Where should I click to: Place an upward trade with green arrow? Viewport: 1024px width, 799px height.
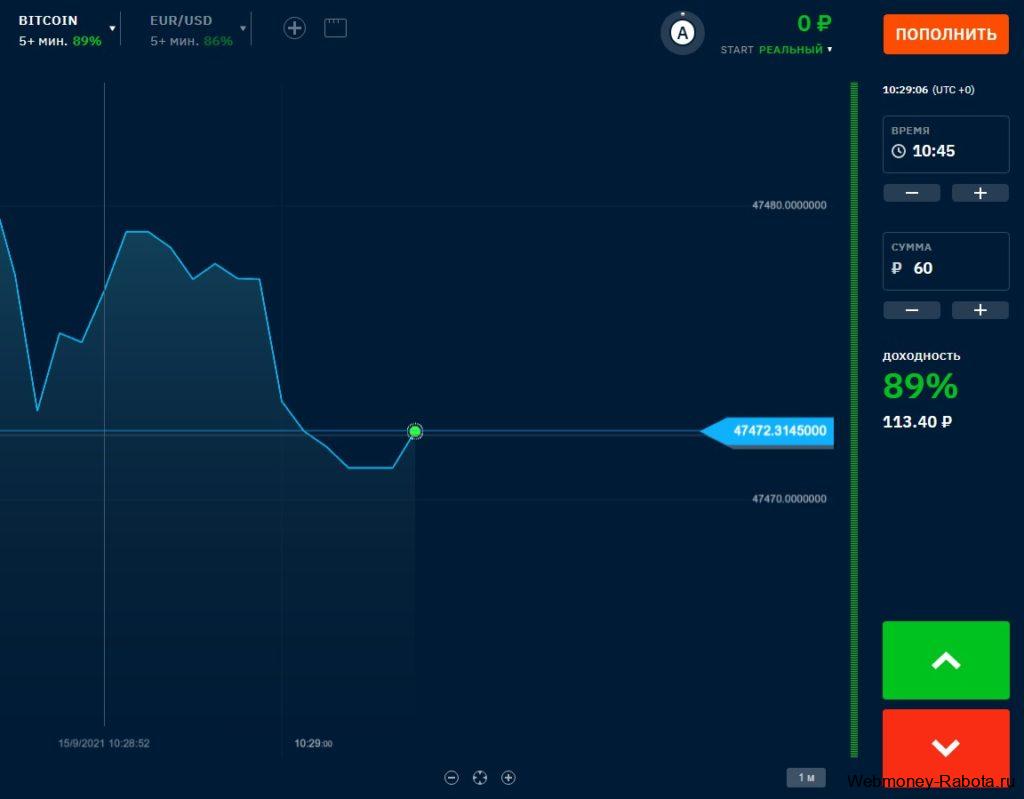946,660
